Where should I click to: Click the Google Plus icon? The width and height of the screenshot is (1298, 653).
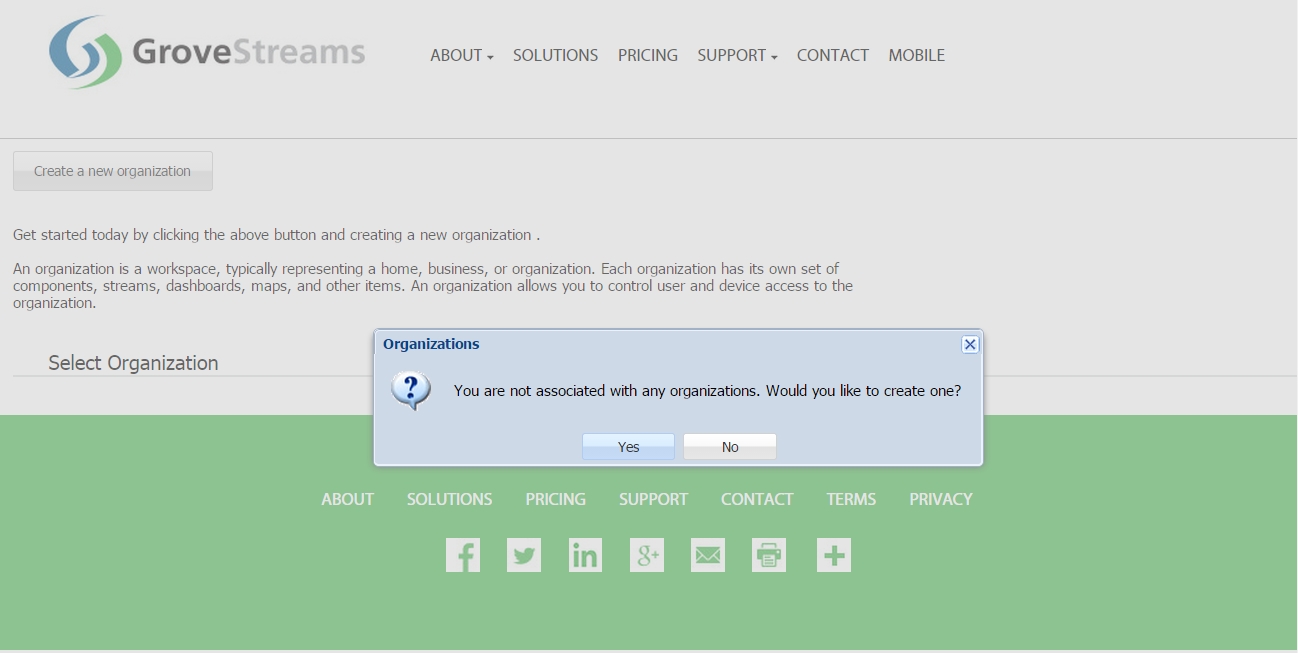tap(647, 555)
